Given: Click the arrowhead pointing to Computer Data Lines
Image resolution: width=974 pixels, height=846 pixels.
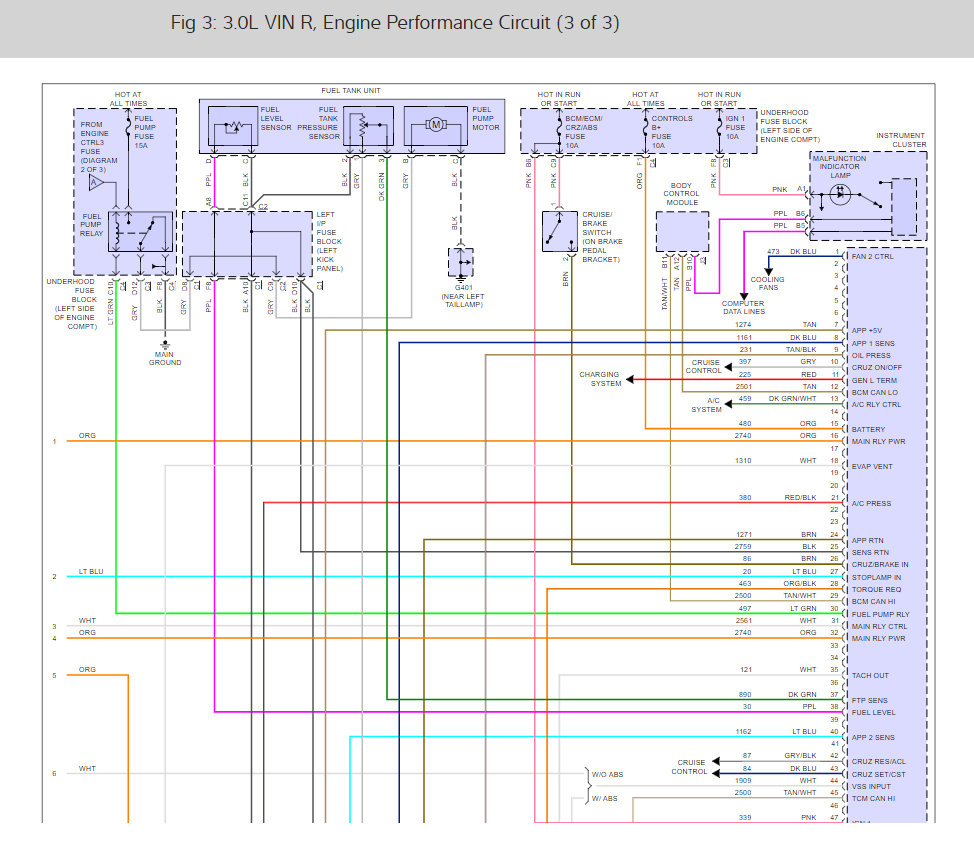Looking at the screenshot, I should click(744, 296).
